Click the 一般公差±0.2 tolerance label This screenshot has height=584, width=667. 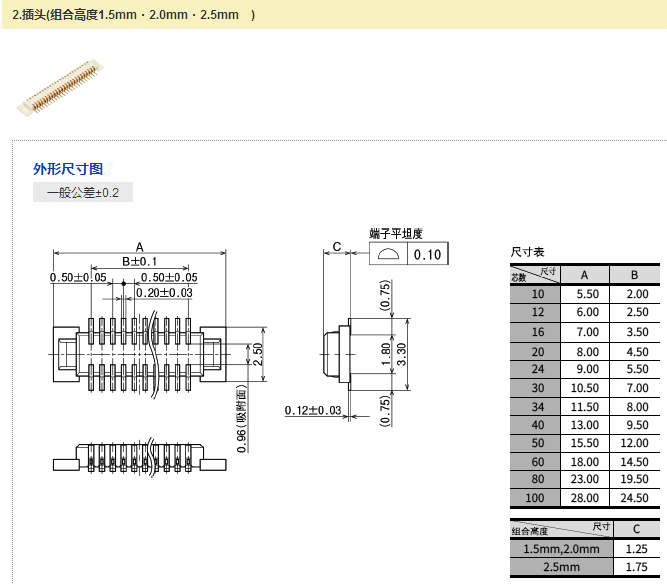(83, 193)
